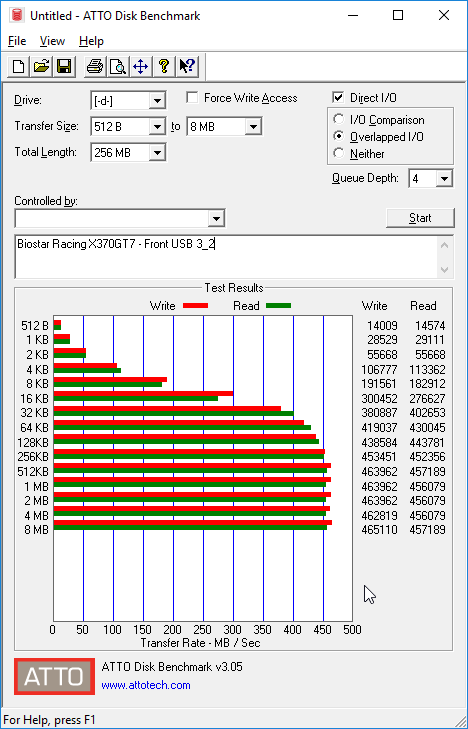Click the four-arrow move toolbar icon

[140, 66]
